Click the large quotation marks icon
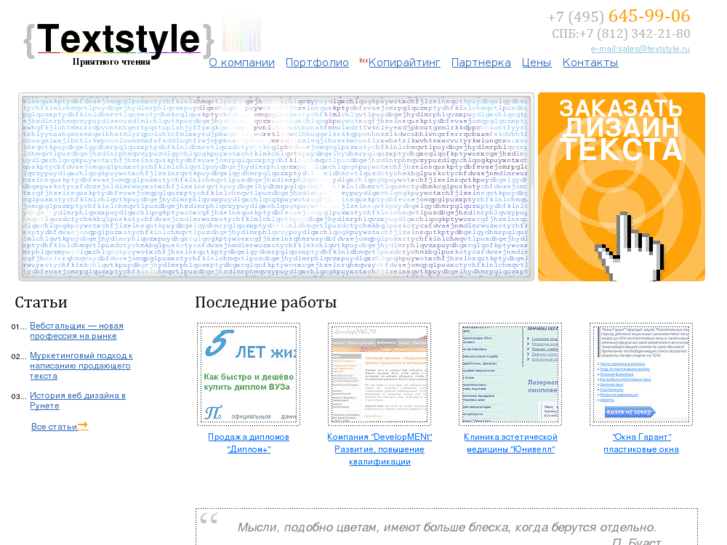The image size is (727, 545). coord(209,519)
